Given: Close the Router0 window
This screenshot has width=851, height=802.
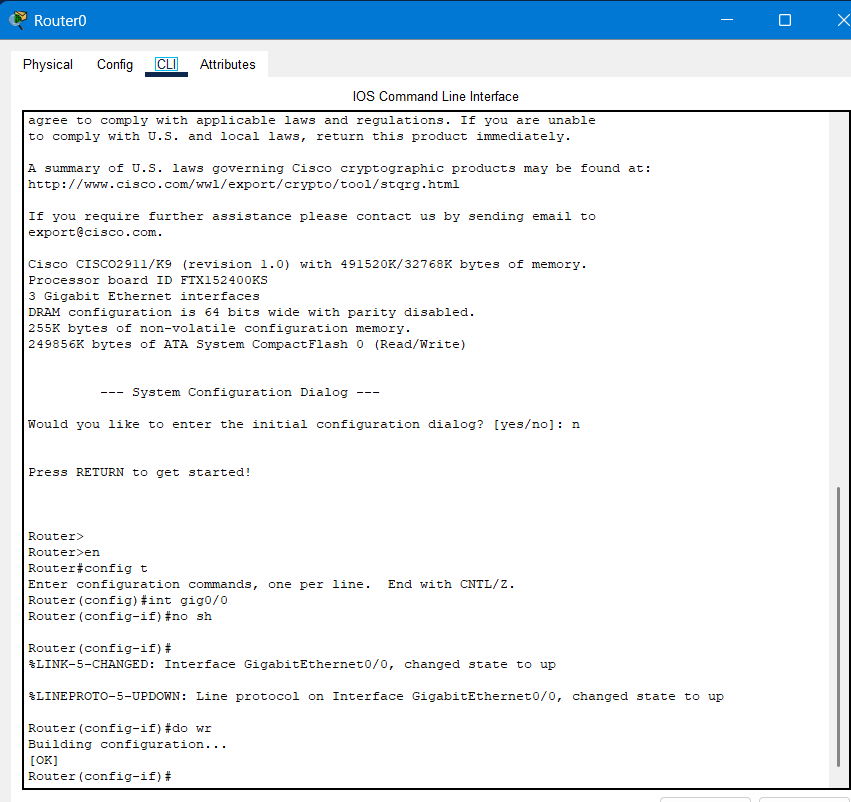Looking at the screenshot, I should click(x=843, y=20).
